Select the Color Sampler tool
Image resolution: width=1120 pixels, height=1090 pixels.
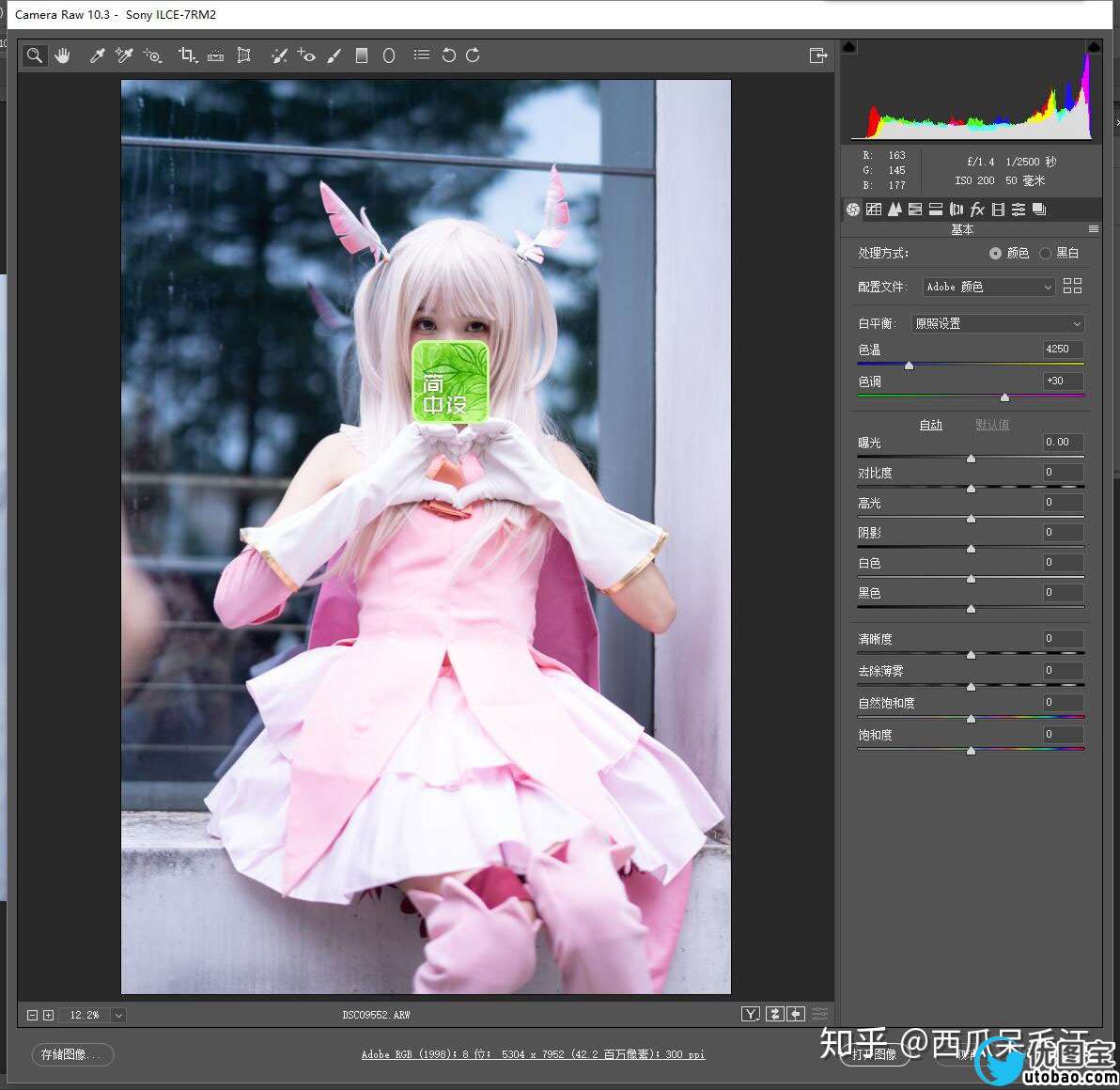[x=124, y=55]
